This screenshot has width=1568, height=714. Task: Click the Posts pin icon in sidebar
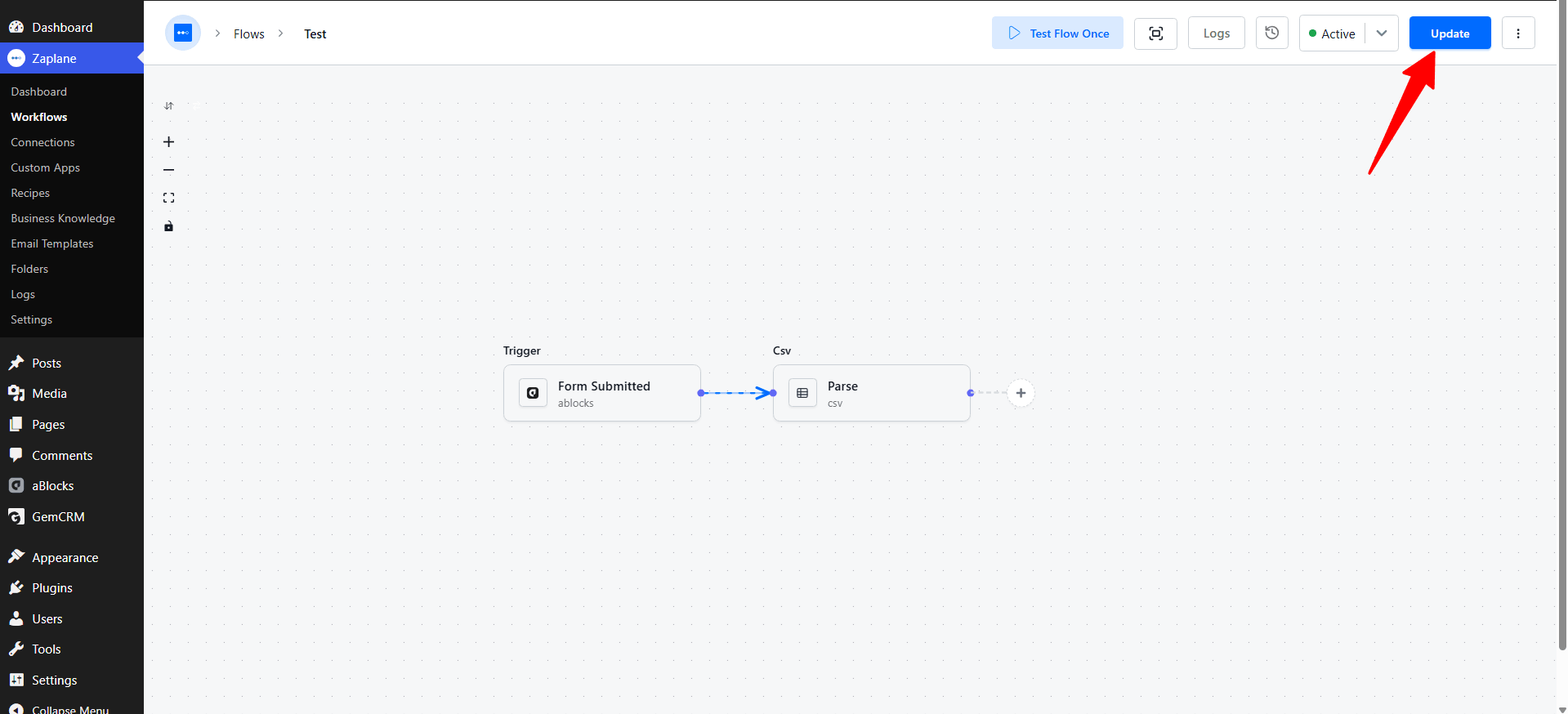click(x=16, y=363)
